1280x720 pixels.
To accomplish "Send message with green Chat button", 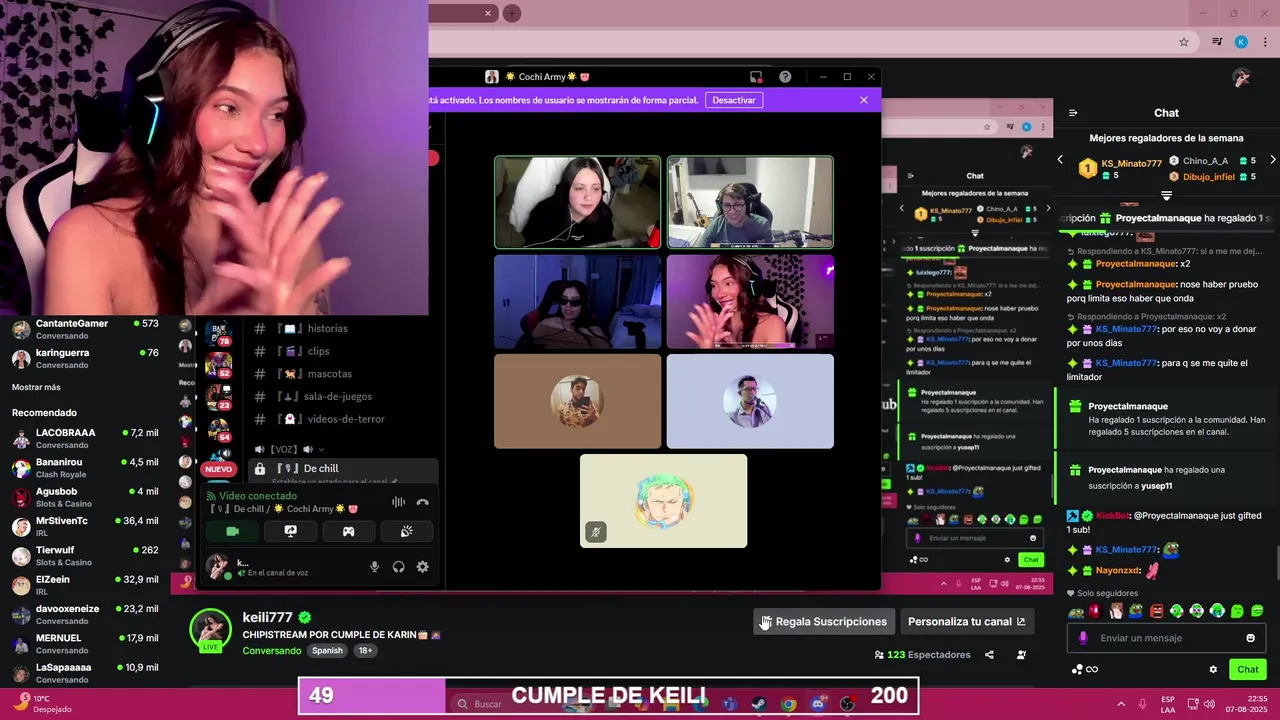I will (x=1247, y=670).
